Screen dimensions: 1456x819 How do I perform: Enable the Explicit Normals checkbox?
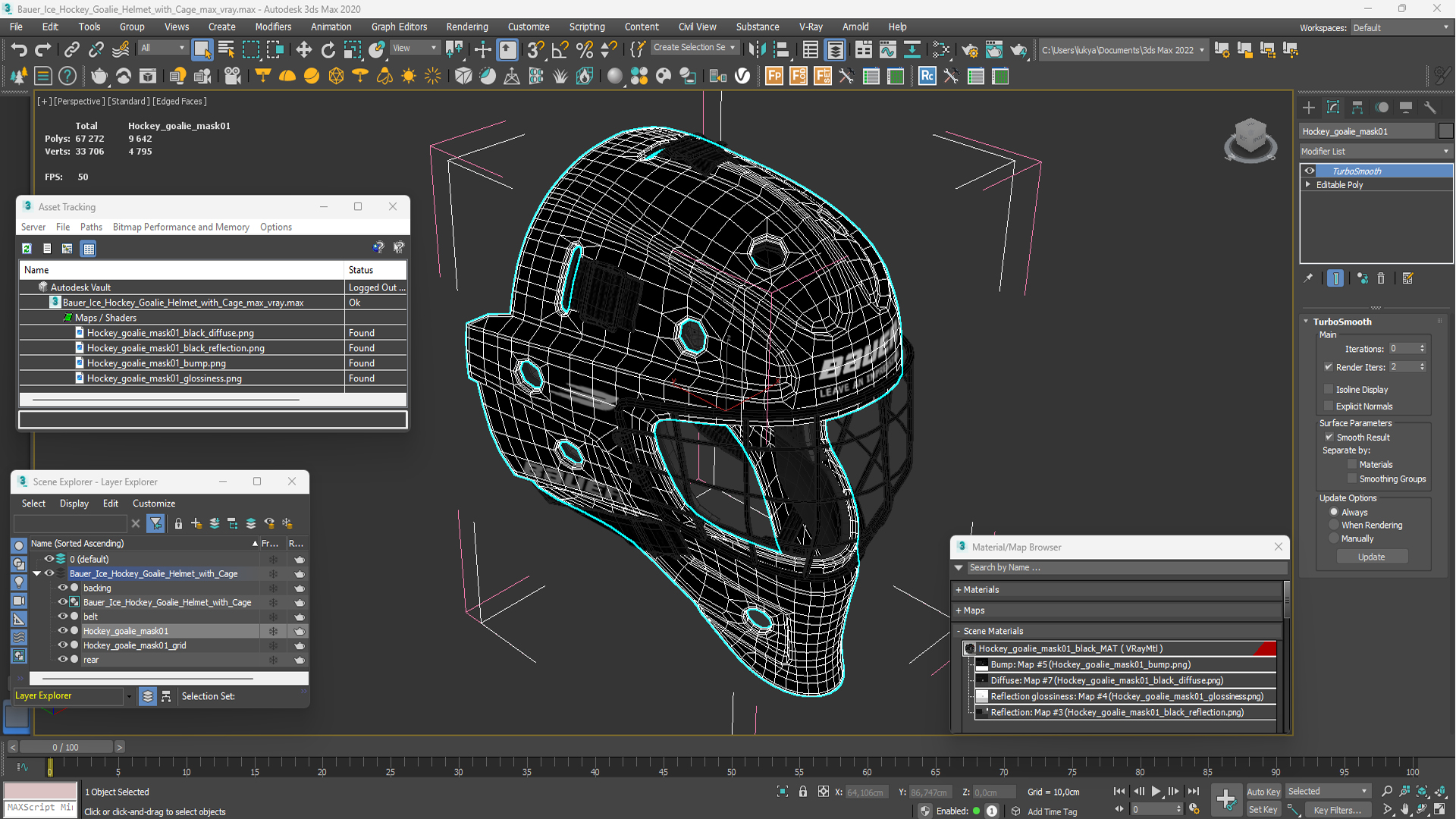(1328, 406)
